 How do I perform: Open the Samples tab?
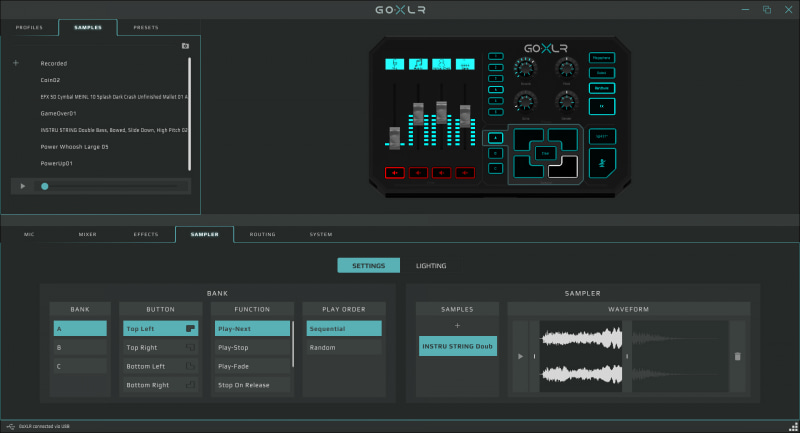(x=88, y=28)
